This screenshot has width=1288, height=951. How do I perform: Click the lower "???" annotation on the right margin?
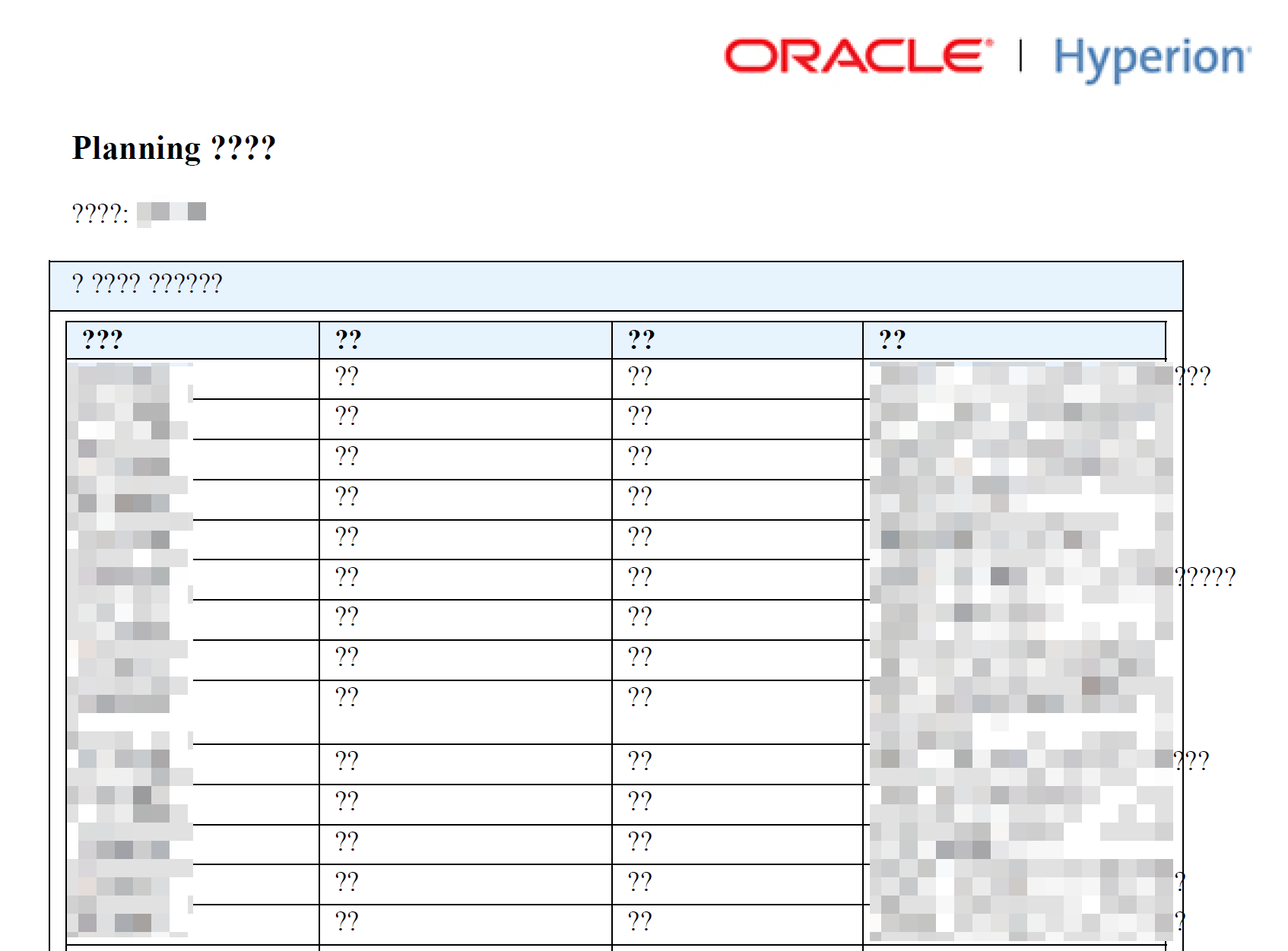pos(1191,758)
